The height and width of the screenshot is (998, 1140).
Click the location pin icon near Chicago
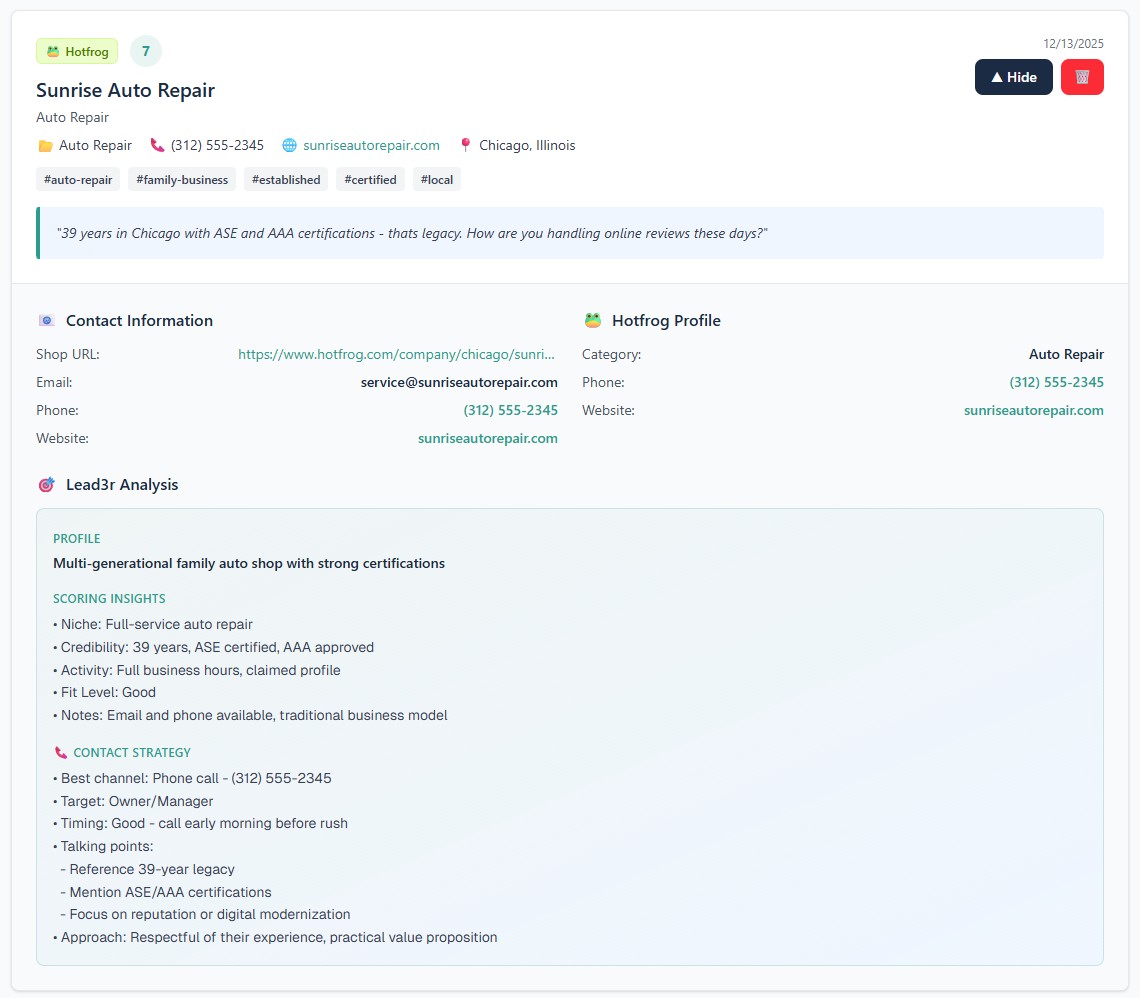pos(465,146)
